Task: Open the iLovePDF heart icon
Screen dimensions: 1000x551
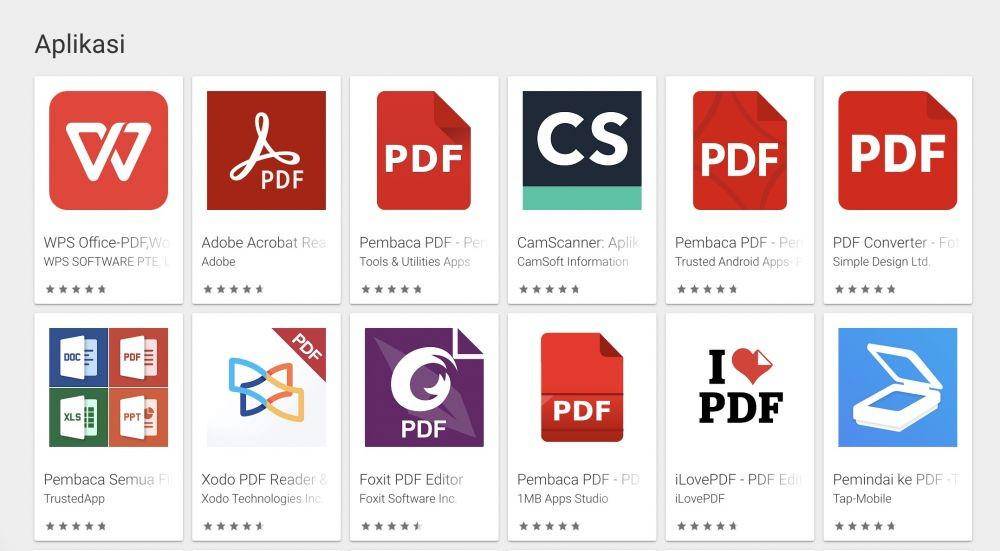Action: tap(740, 387)
